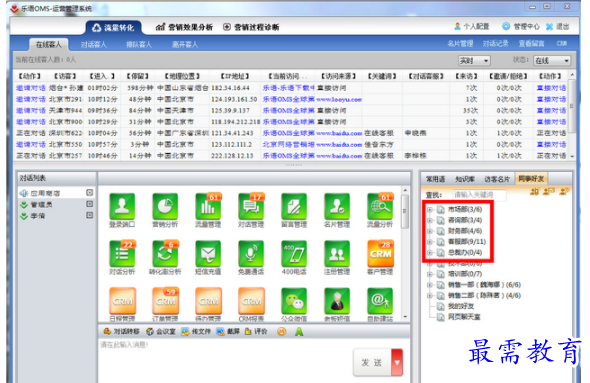The width and height of the screenshot is (590, 383).
Task: Open the send button arrow dropdown
Action: [397, 363]
